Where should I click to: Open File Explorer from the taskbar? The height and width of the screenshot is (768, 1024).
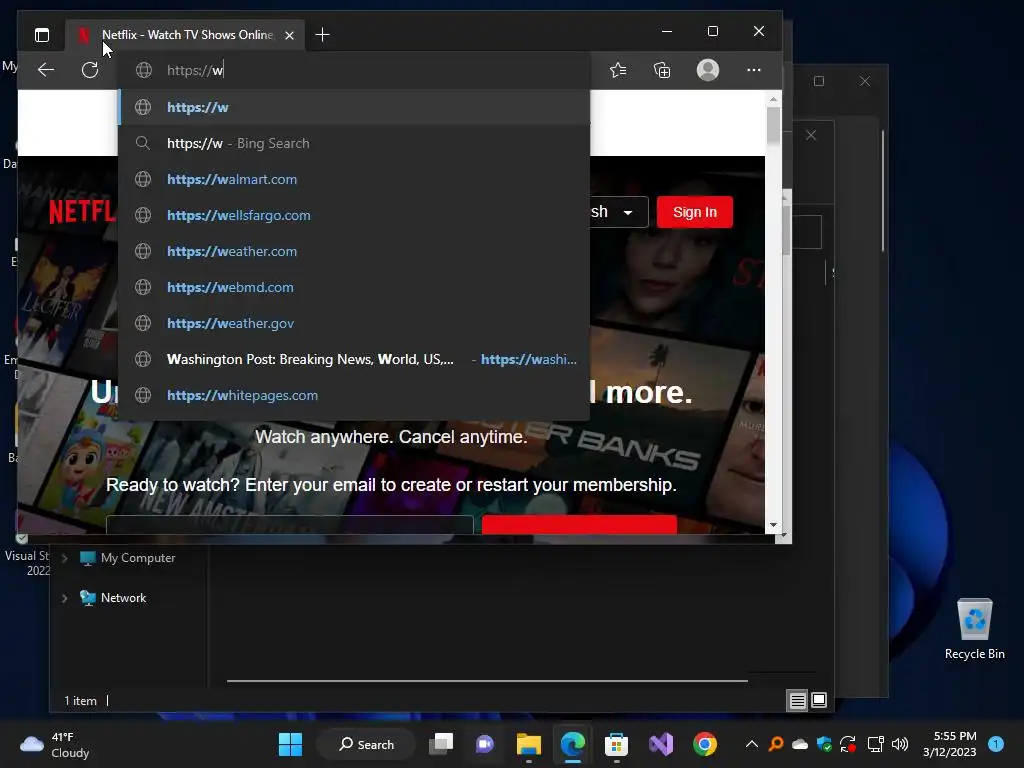tap(528, 744)
